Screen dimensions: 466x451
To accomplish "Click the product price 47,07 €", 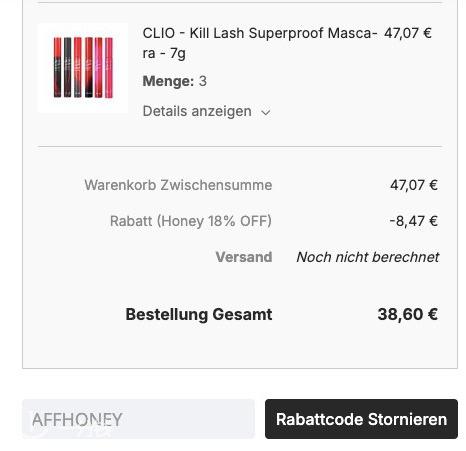I will (x=408, y=33).
